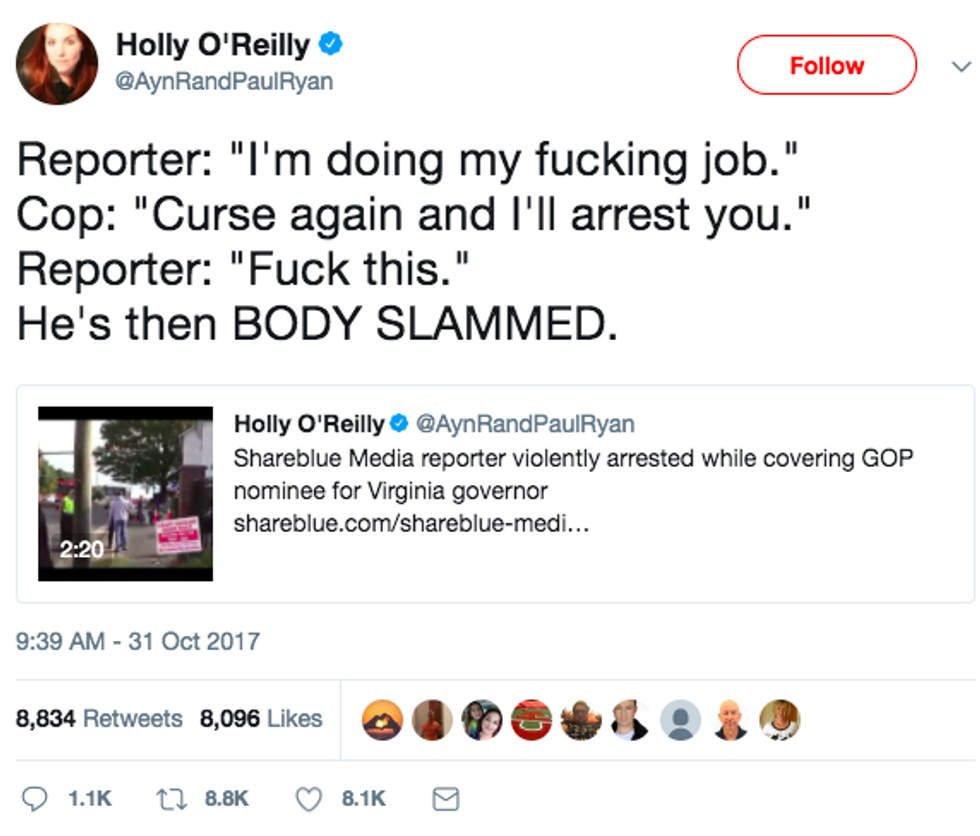Click the 9:39 AM - 31 Oct 2017 timestamp
The width and height of the screenshot is (980, 836).
coord(138,642)
